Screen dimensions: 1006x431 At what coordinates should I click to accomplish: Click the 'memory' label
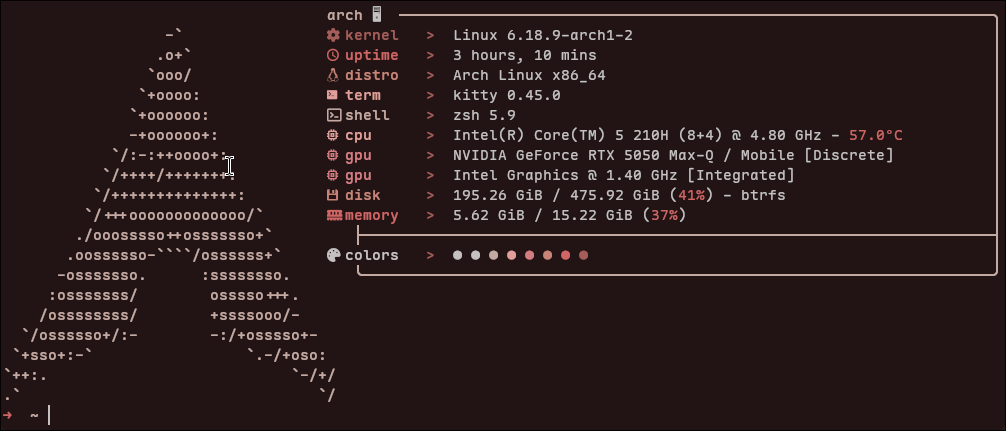tap(371, 216)
